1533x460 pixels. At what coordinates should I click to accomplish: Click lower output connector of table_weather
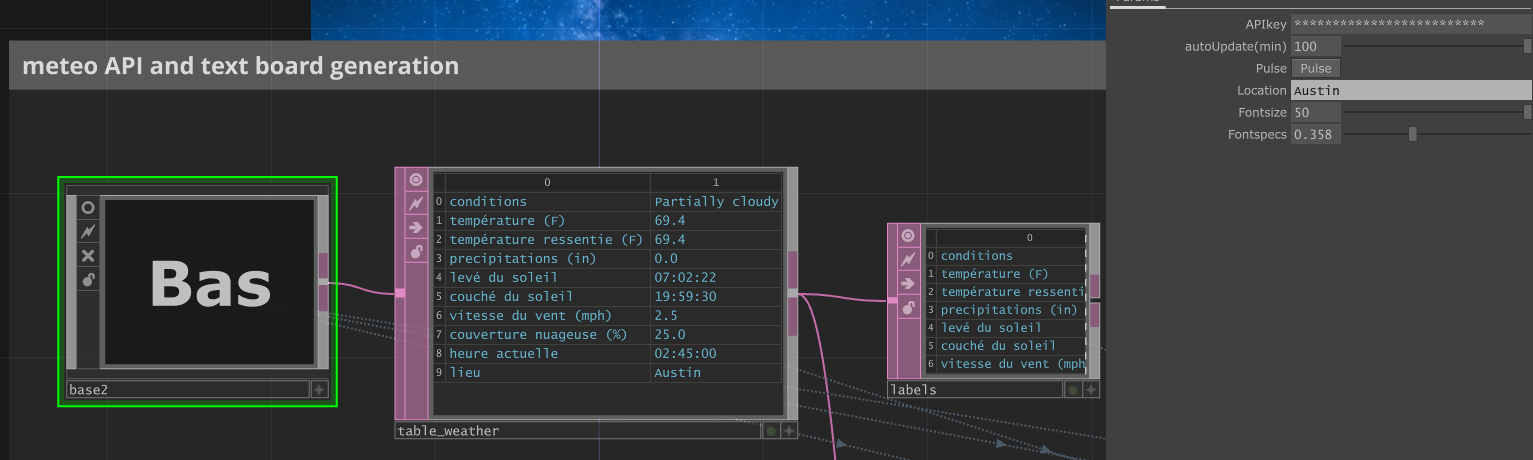(793, 317)
